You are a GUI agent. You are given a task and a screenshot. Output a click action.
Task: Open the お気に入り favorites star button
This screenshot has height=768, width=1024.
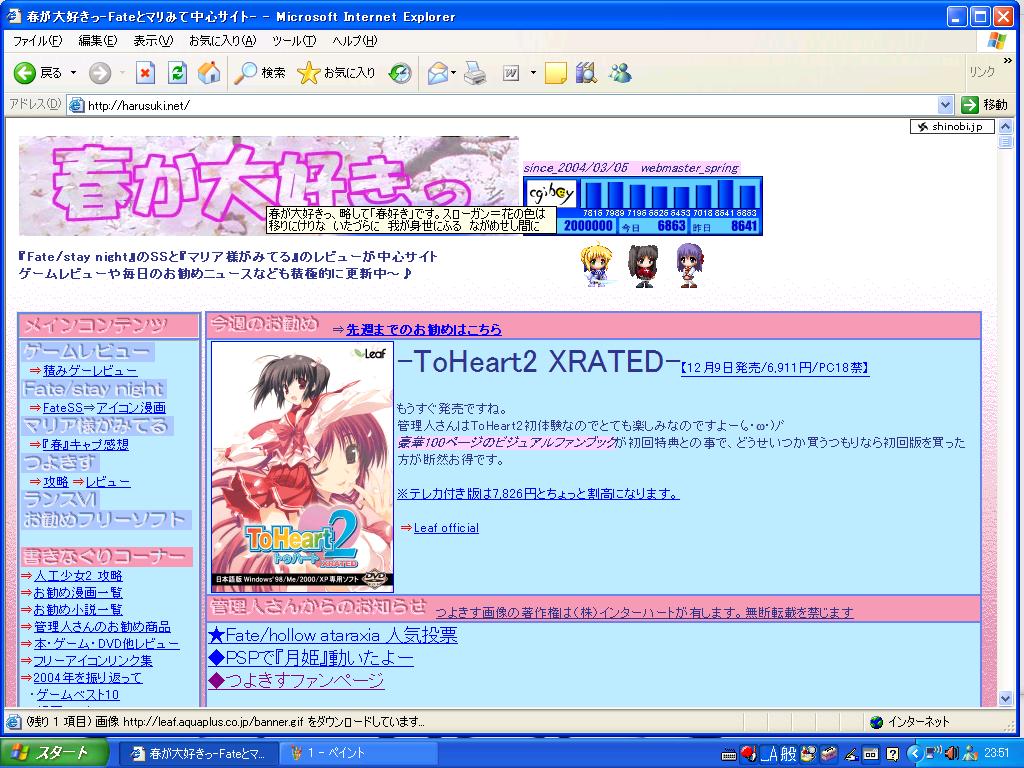336,72
